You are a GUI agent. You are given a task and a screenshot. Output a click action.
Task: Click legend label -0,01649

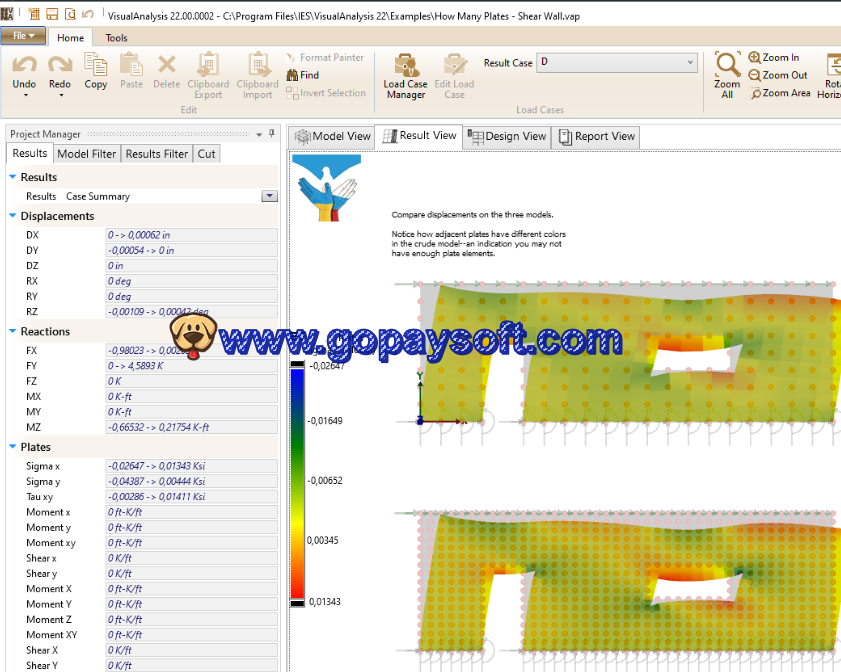[x=325, y=420]
